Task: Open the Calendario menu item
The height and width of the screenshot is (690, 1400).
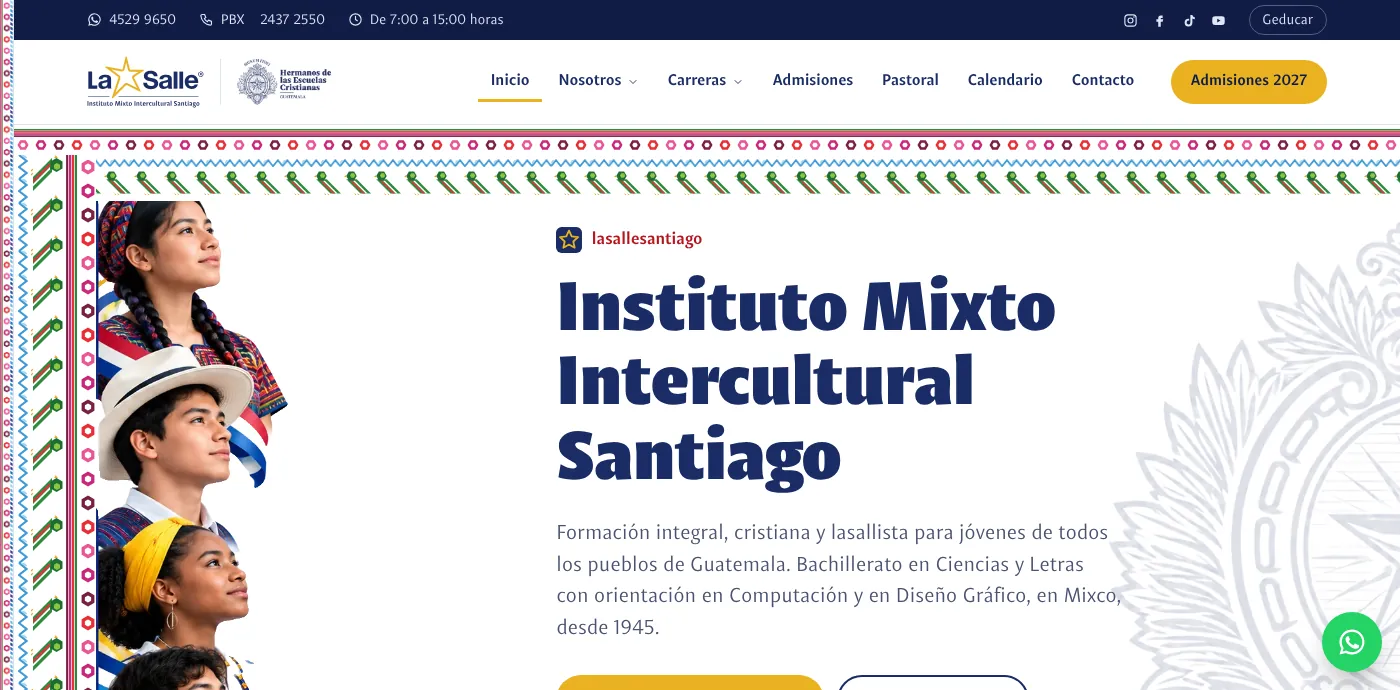Action: [x=1005, y=80]
